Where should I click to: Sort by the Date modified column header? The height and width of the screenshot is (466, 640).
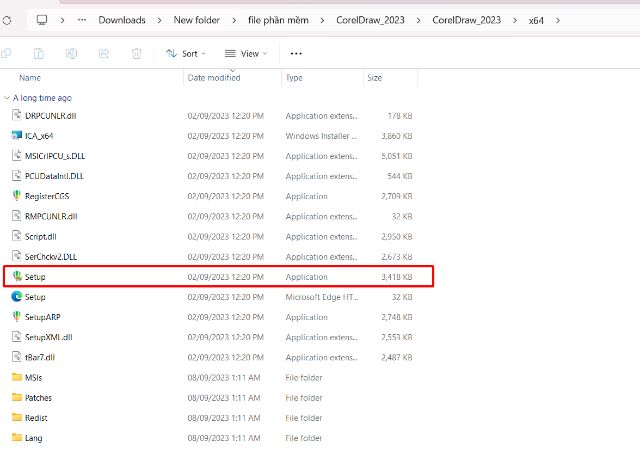(213, 77)
